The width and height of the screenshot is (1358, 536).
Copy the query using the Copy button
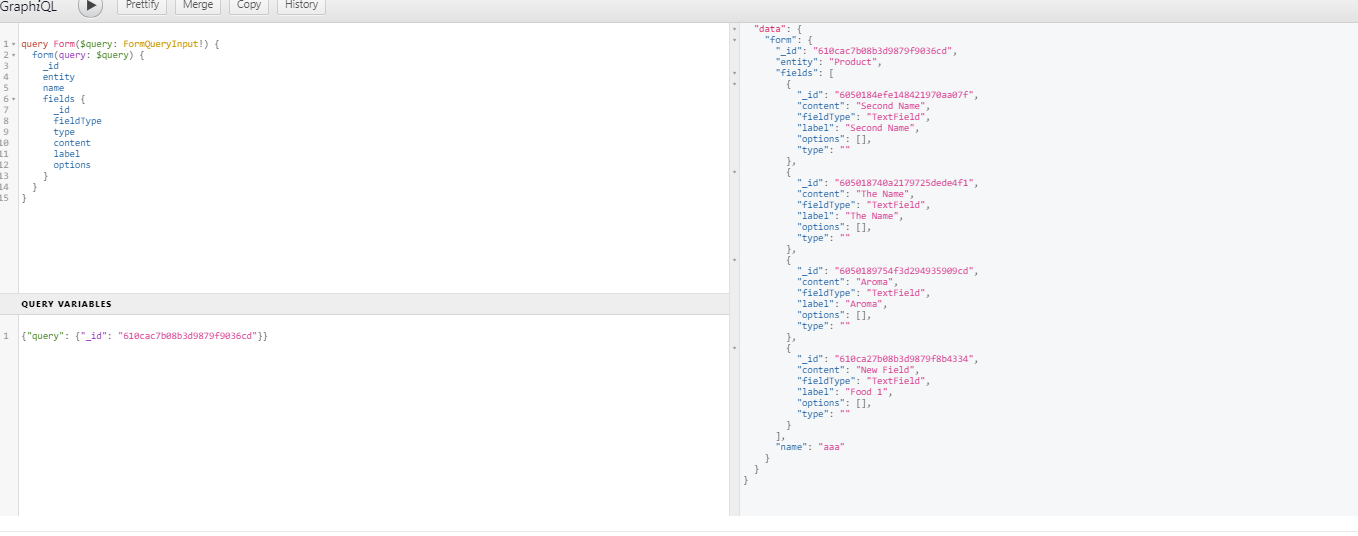[249, 5]
